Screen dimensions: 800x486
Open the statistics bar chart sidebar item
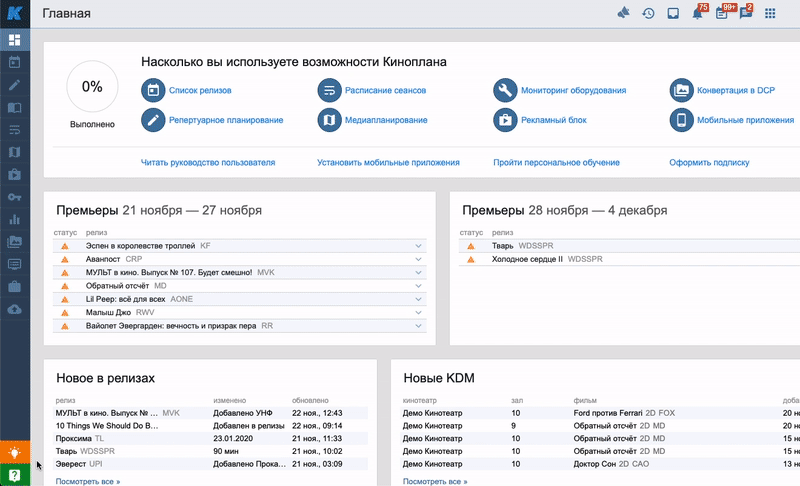click(15, 219)
